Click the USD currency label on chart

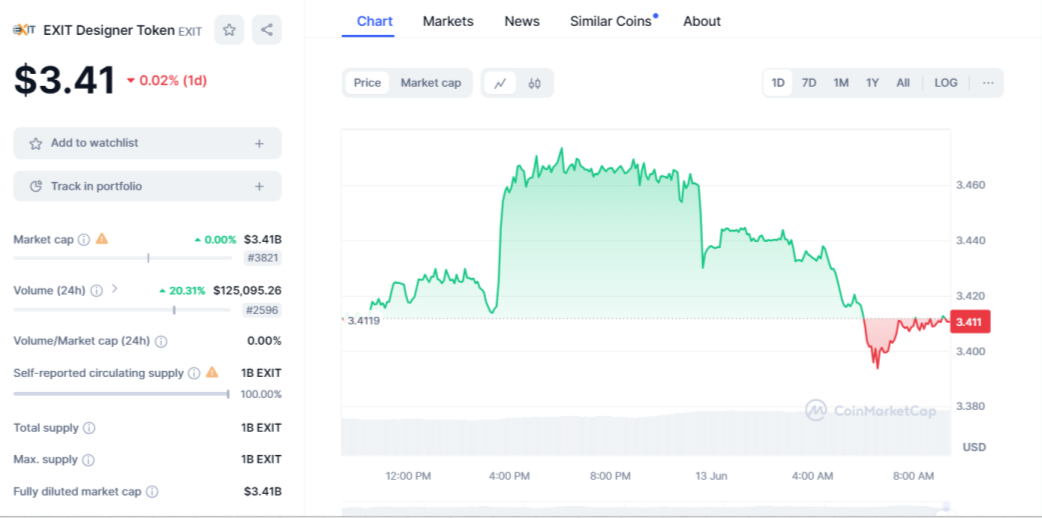974,447
